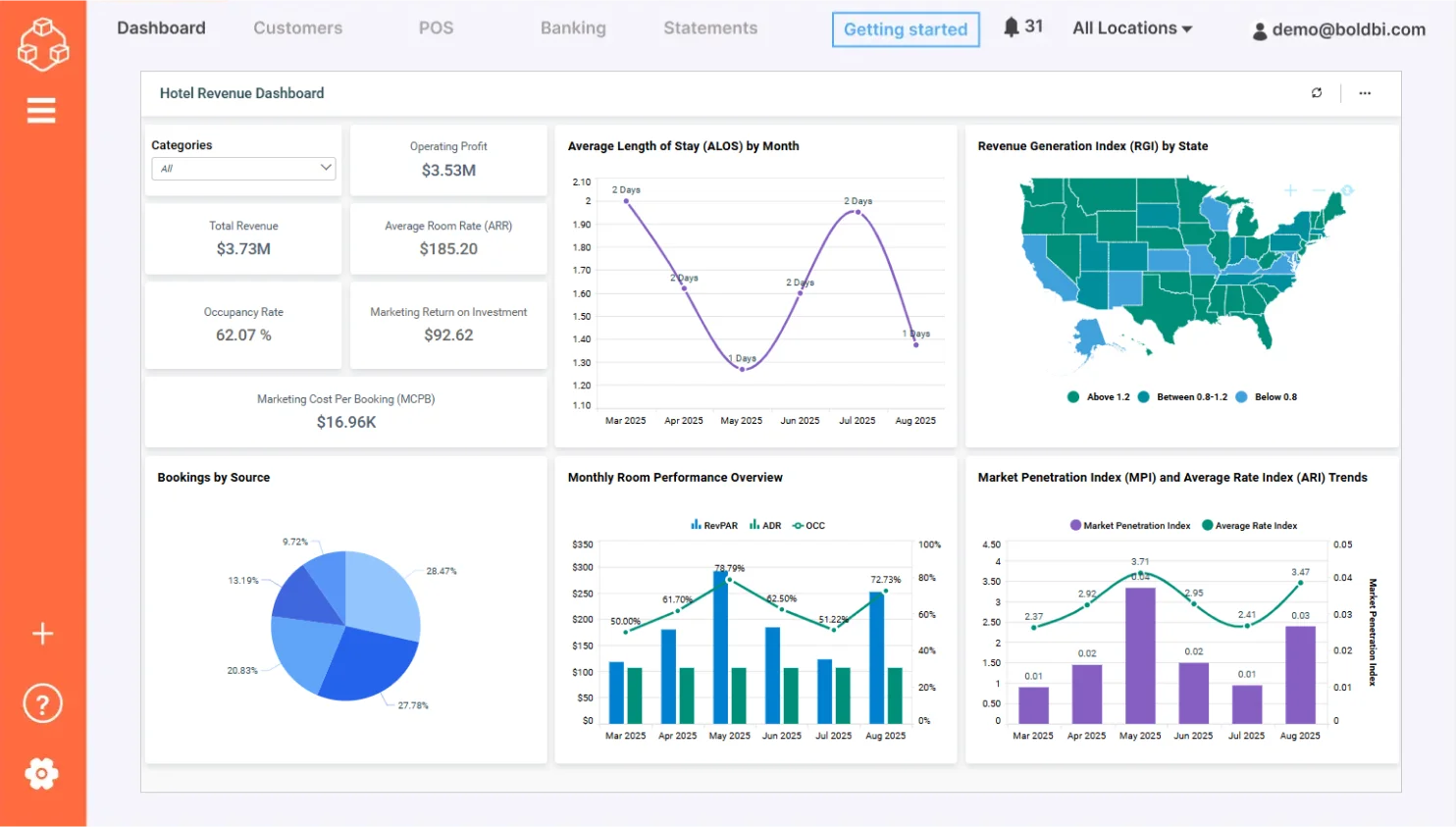
Task: Hide the Average Rate Index series via legend
Action: point(1249,525)
